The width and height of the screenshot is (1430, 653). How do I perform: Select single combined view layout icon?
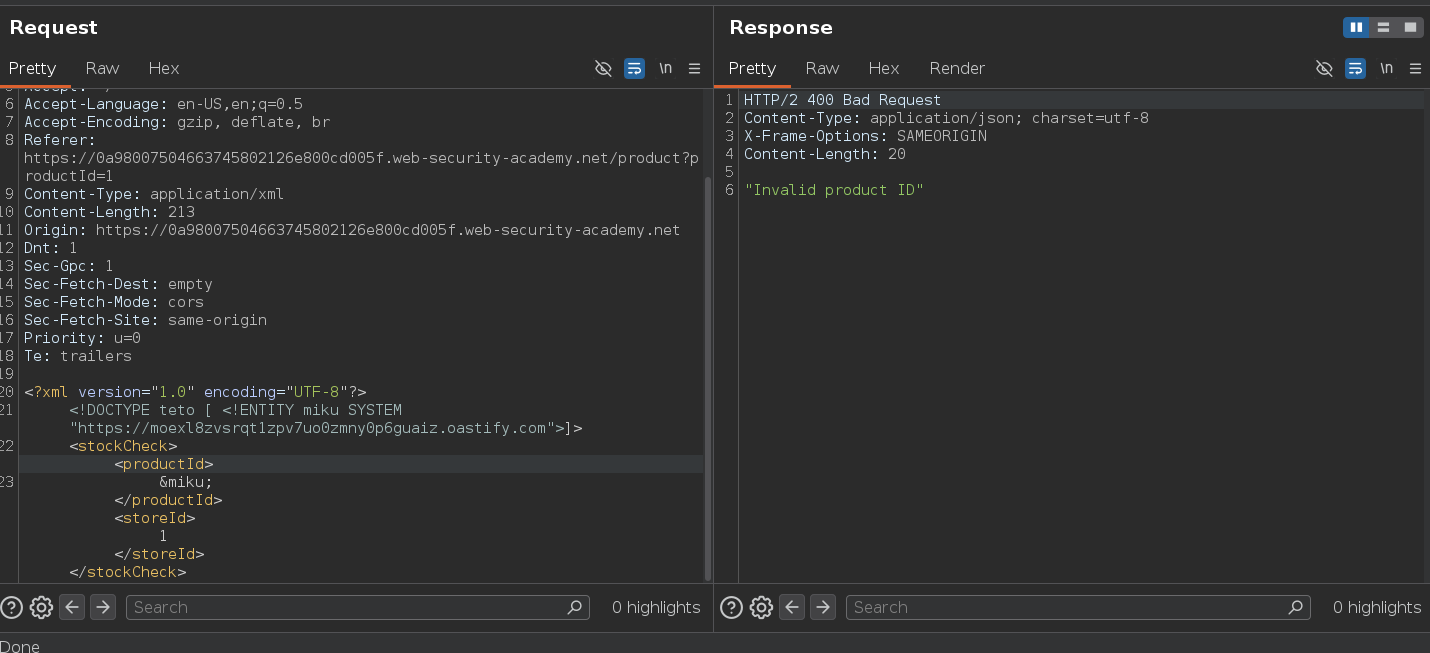pos(1410,27)
